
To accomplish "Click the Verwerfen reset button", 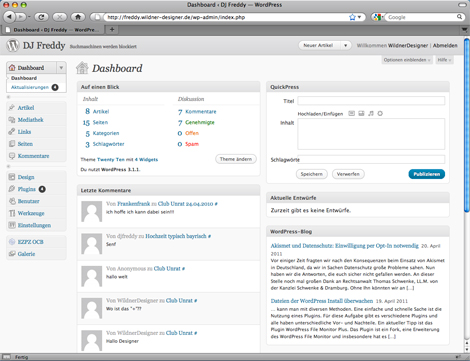I will coord(348,174).
